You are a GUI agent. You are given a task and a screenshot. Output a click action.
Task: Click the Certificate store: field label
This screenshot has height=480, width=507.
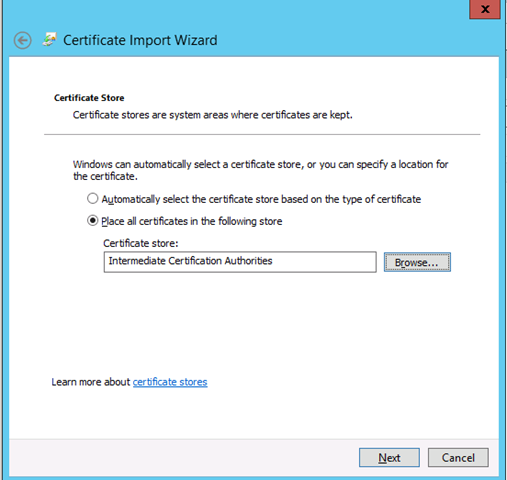(141, 243)
